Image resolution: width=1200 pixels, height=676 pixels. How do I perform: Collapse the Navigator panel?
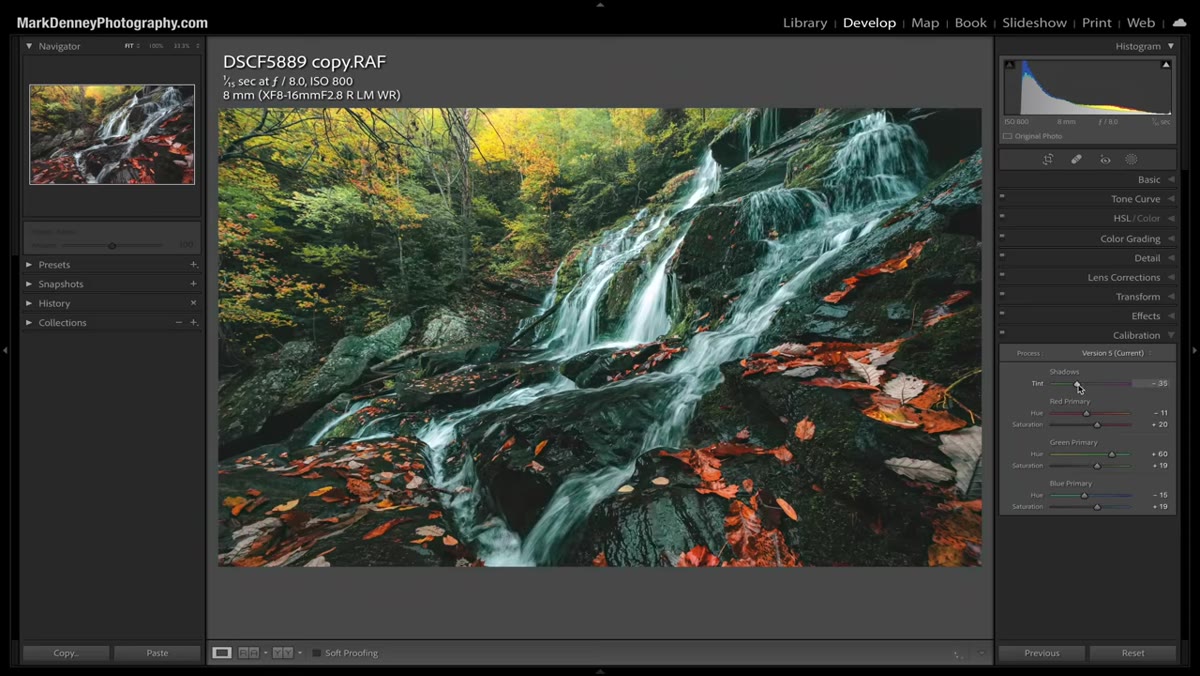[29, 46]
